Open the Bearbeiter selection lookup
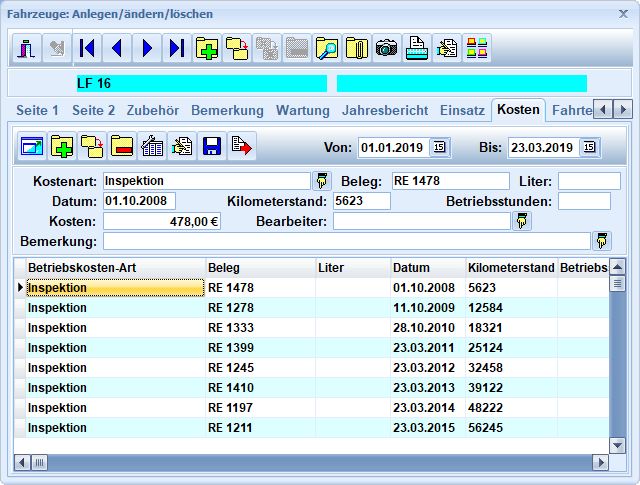640x485 pixels. click(x=522, y=221)
